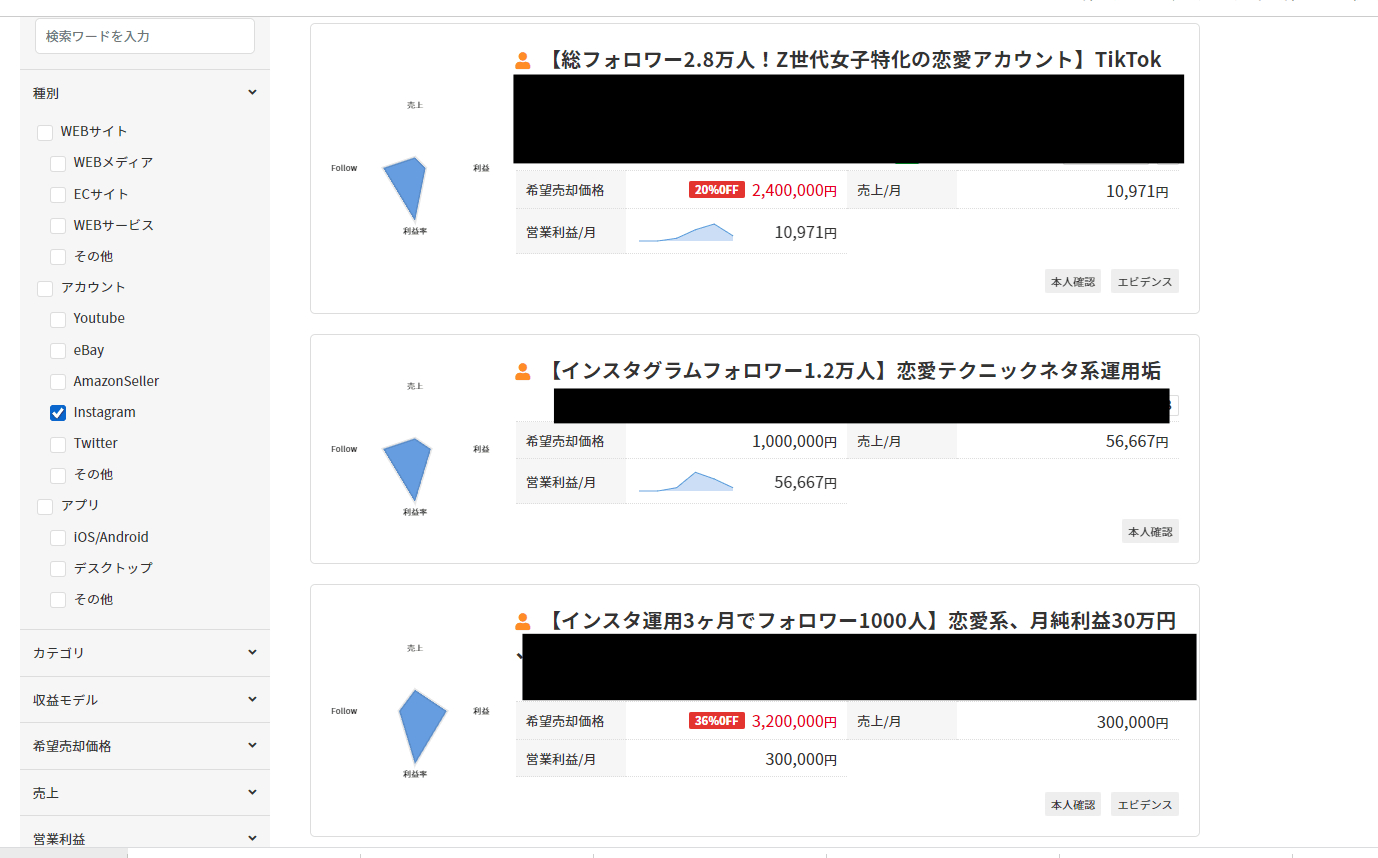Viewport: 1378px width, 858px height.
Task: Expand the 希望売却価格 filter section
Action: coord(145,746)
